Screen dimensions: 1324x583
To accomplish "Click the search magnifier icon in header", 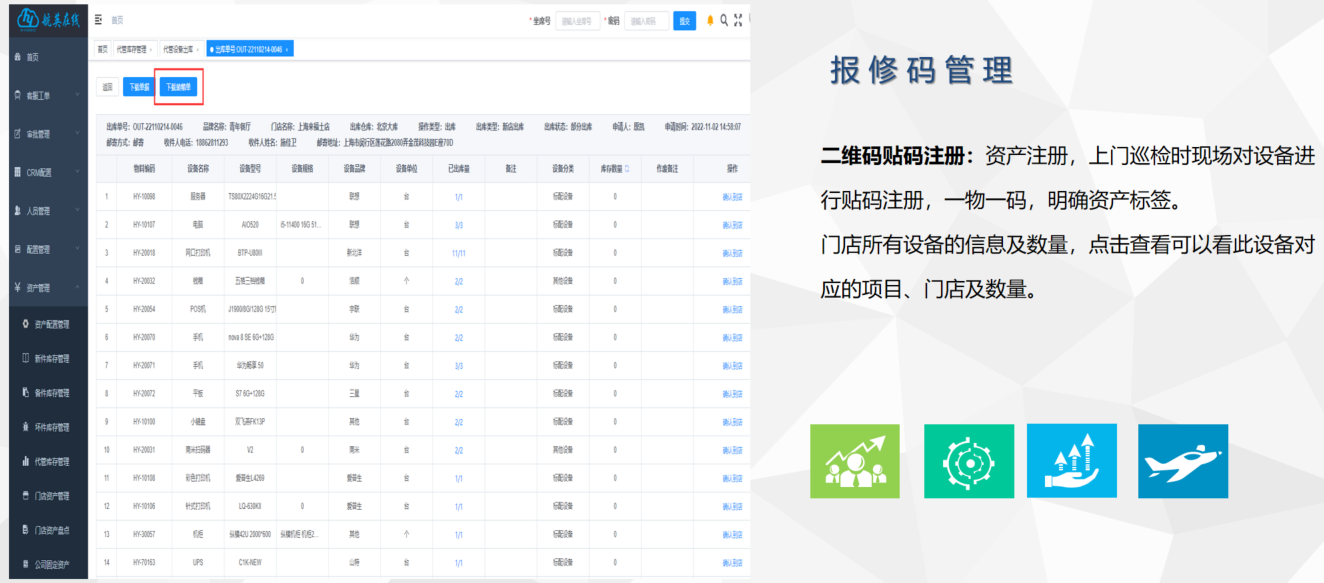I will pos(724,20).
